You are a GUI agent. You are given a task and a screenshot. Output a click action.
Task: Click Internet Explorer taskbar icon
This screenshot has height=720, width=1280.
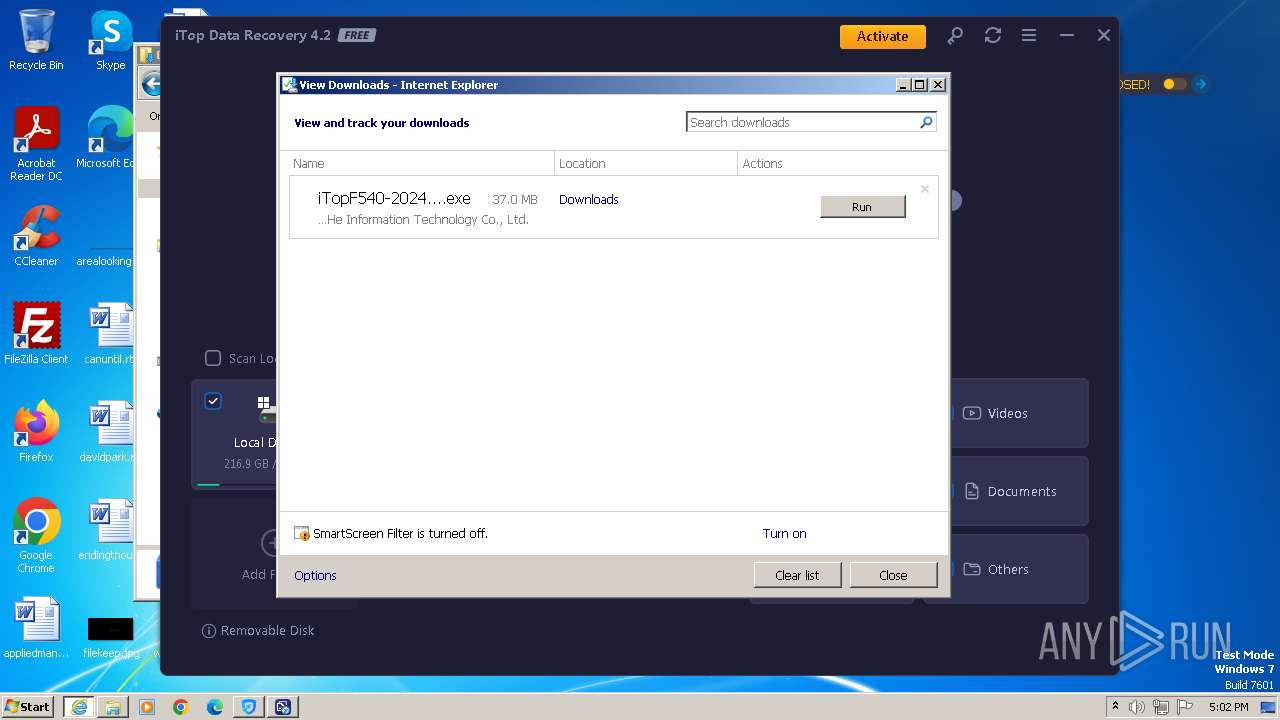click(79, 707)
